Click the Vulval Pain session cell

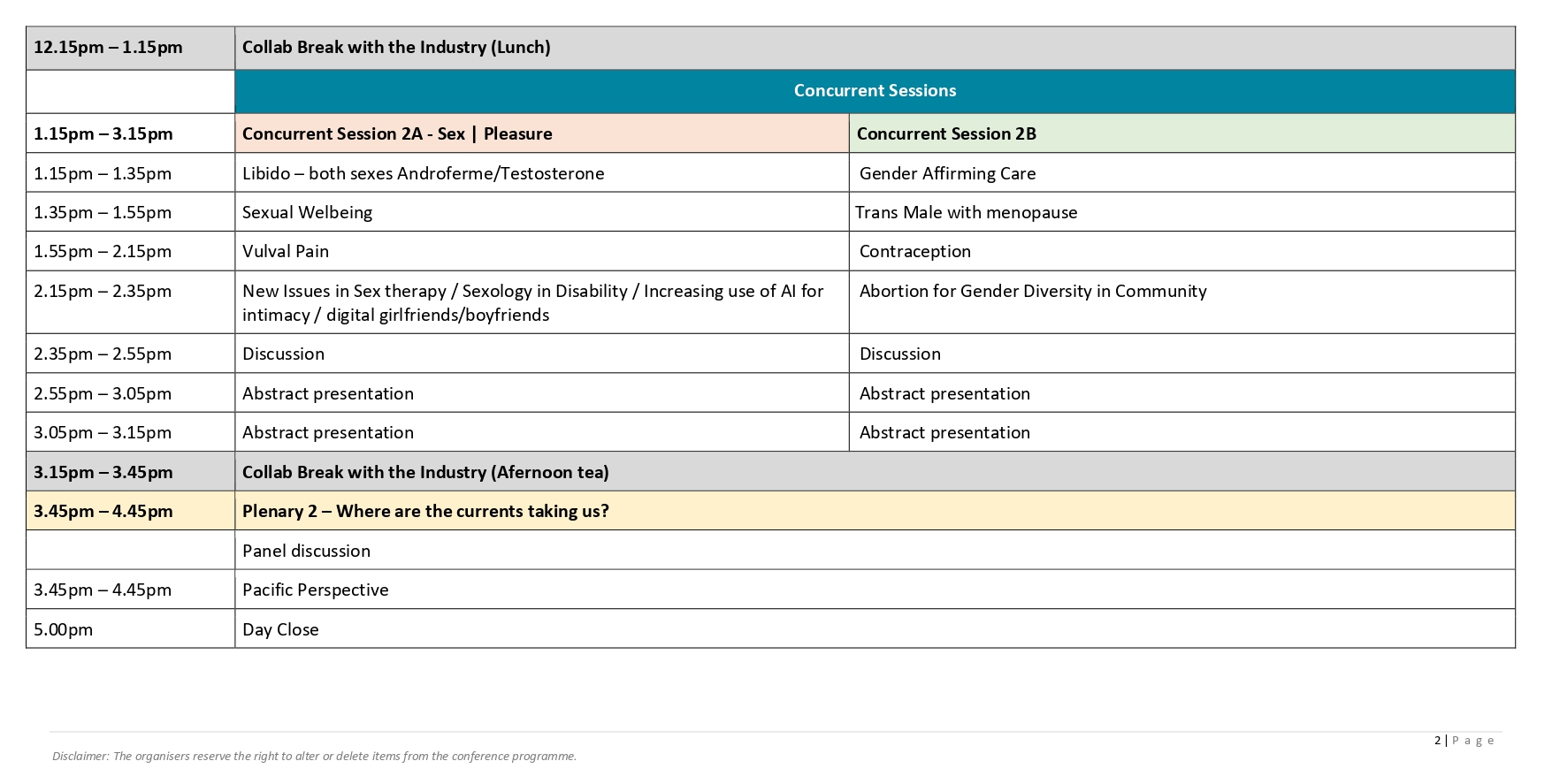(x=286, y=252)
